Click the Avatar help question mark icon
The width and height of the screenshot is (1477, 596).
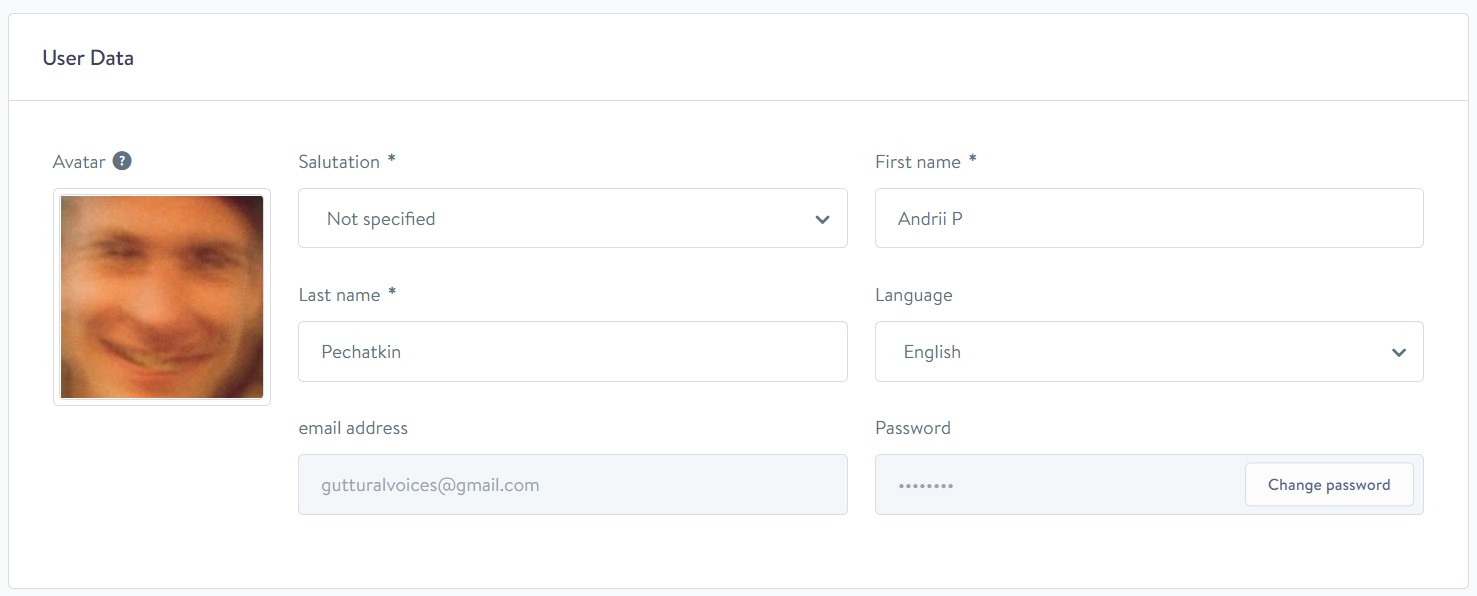(122, 161)
